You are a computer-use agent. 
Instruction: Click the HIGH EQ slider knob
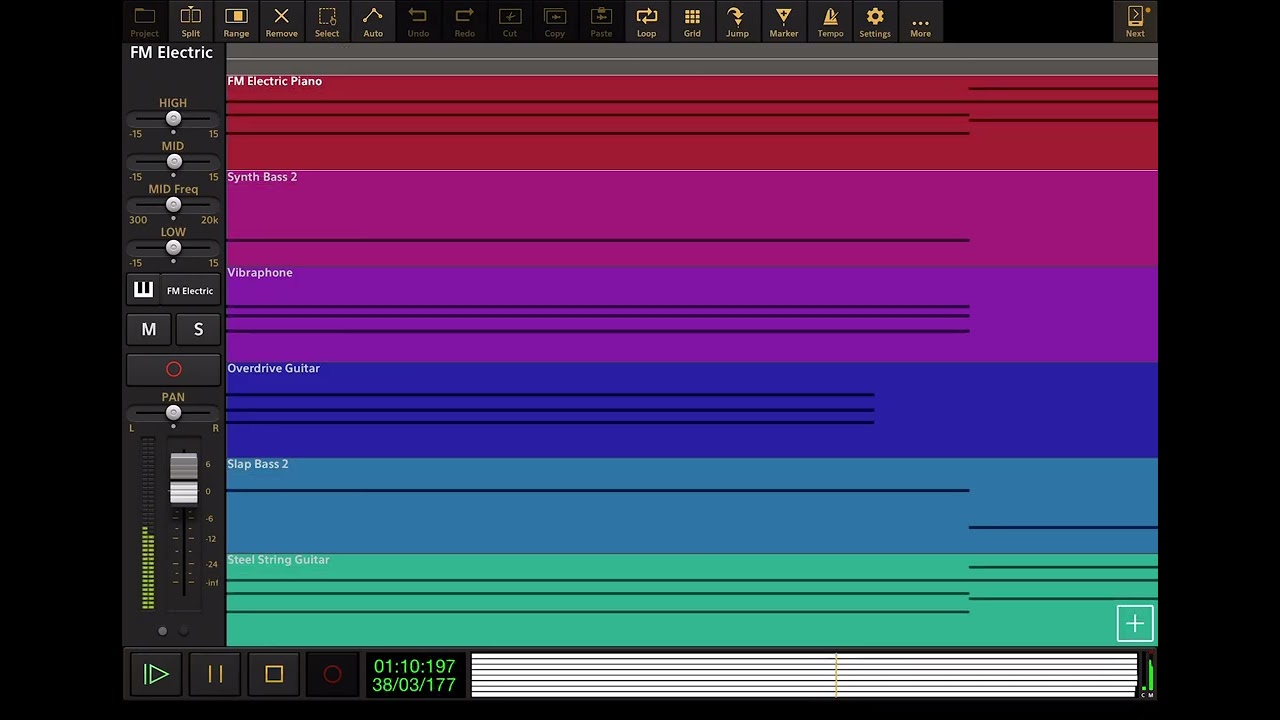173,119
